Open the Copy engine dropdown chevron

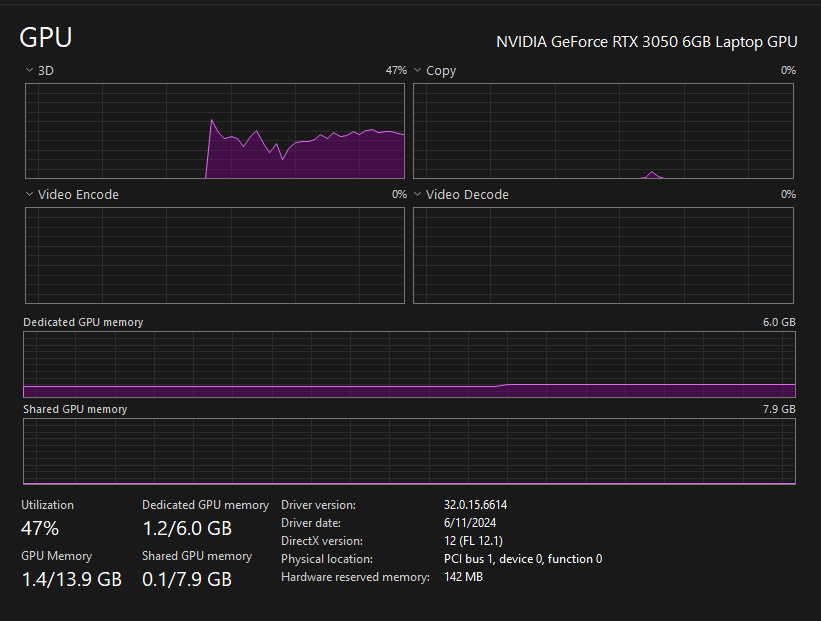click(417, 70)
